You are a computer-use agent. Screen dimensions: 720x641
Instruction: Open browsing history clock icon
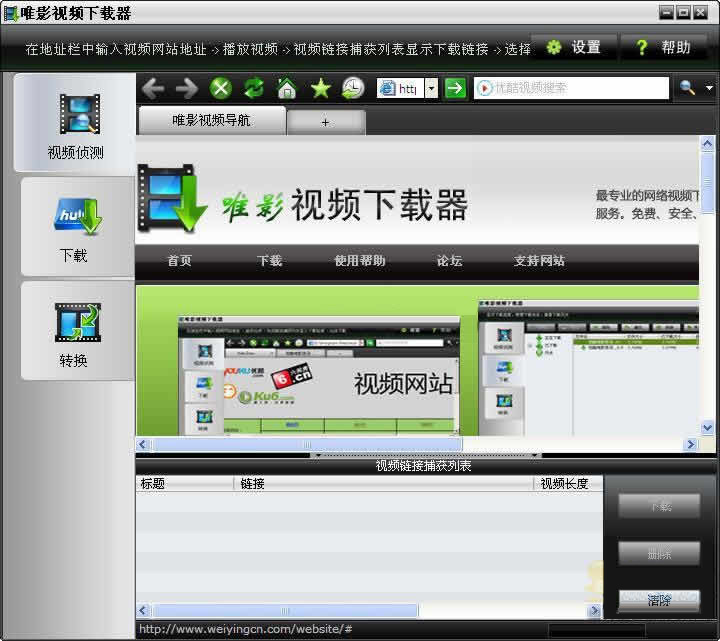[353, 89]
